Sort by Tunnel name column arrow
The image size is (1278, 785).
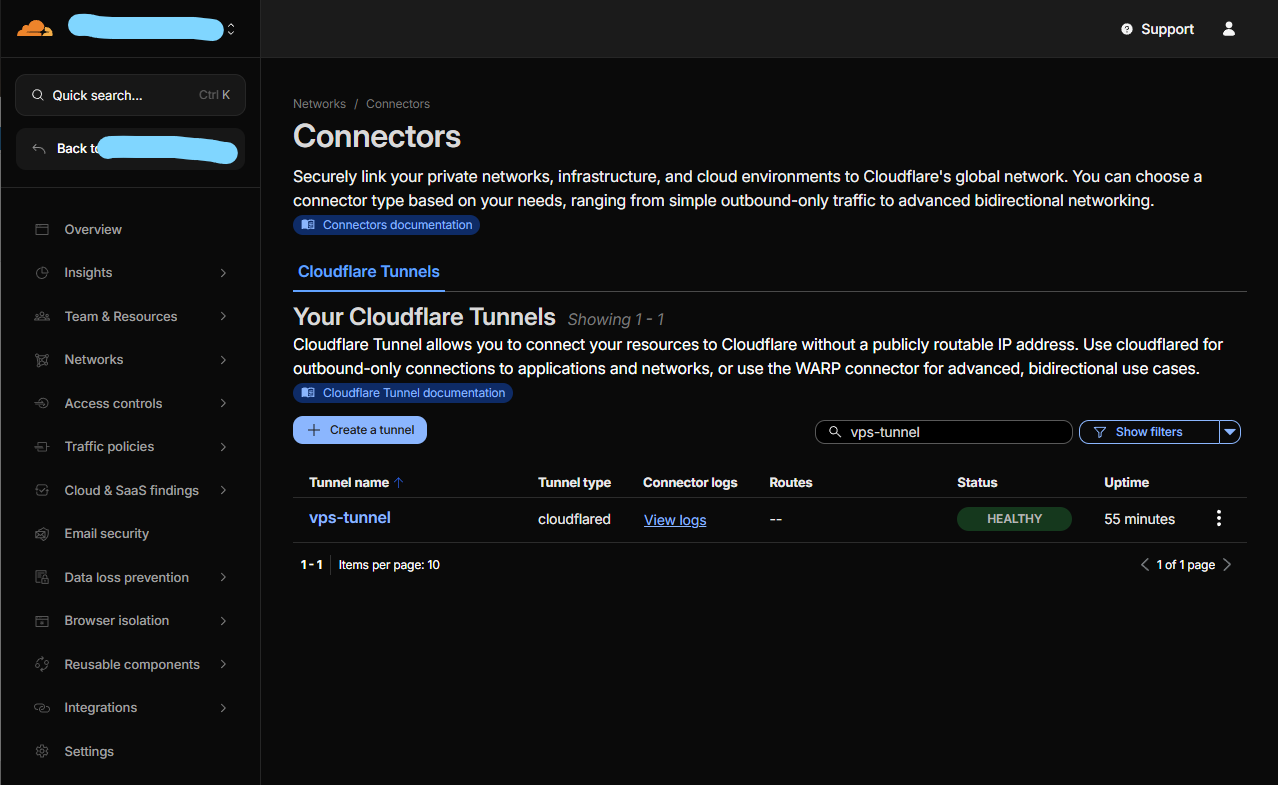(399, 482)
